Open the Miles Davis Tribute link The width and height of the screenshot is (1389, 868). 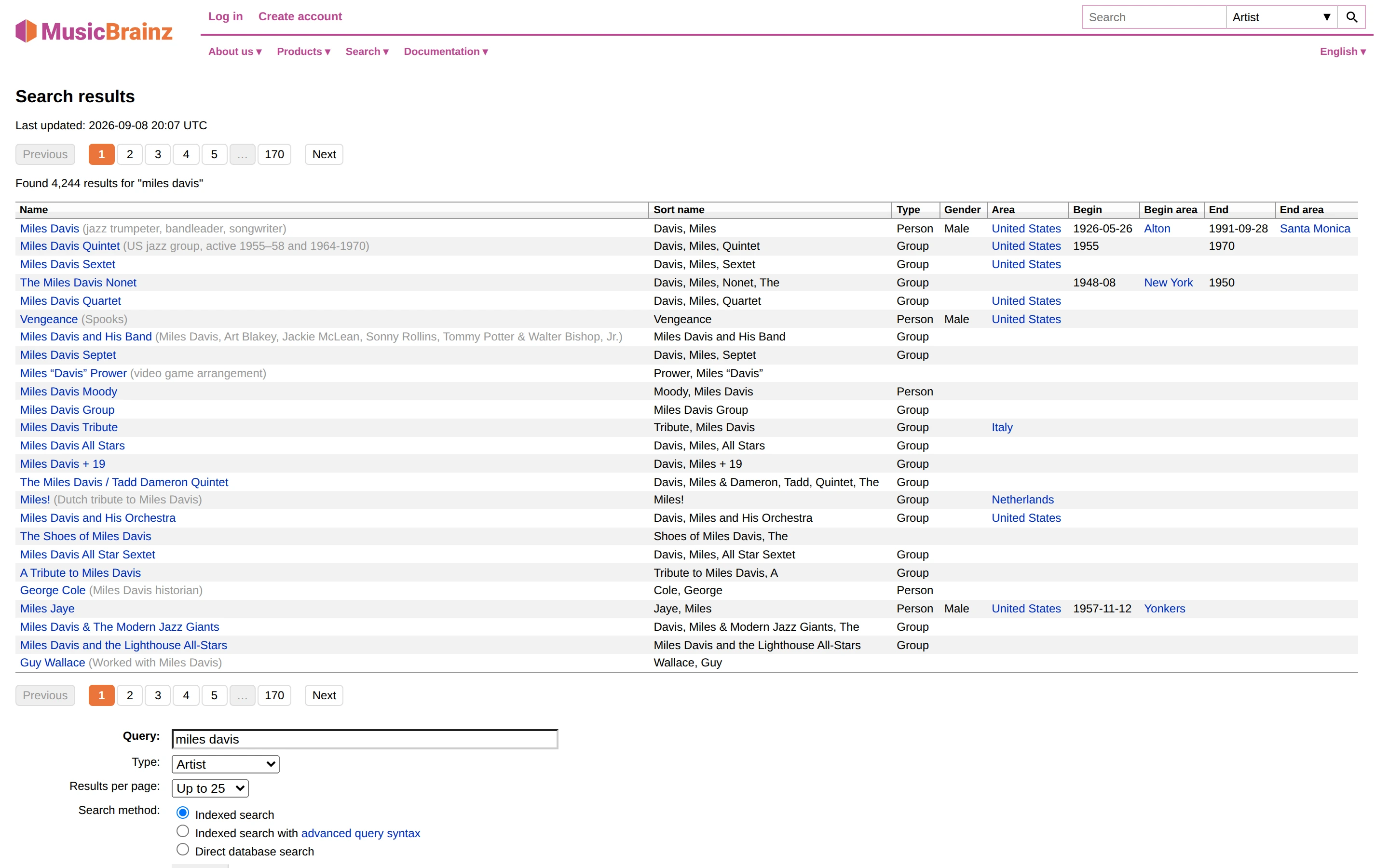tap(69, 427)
